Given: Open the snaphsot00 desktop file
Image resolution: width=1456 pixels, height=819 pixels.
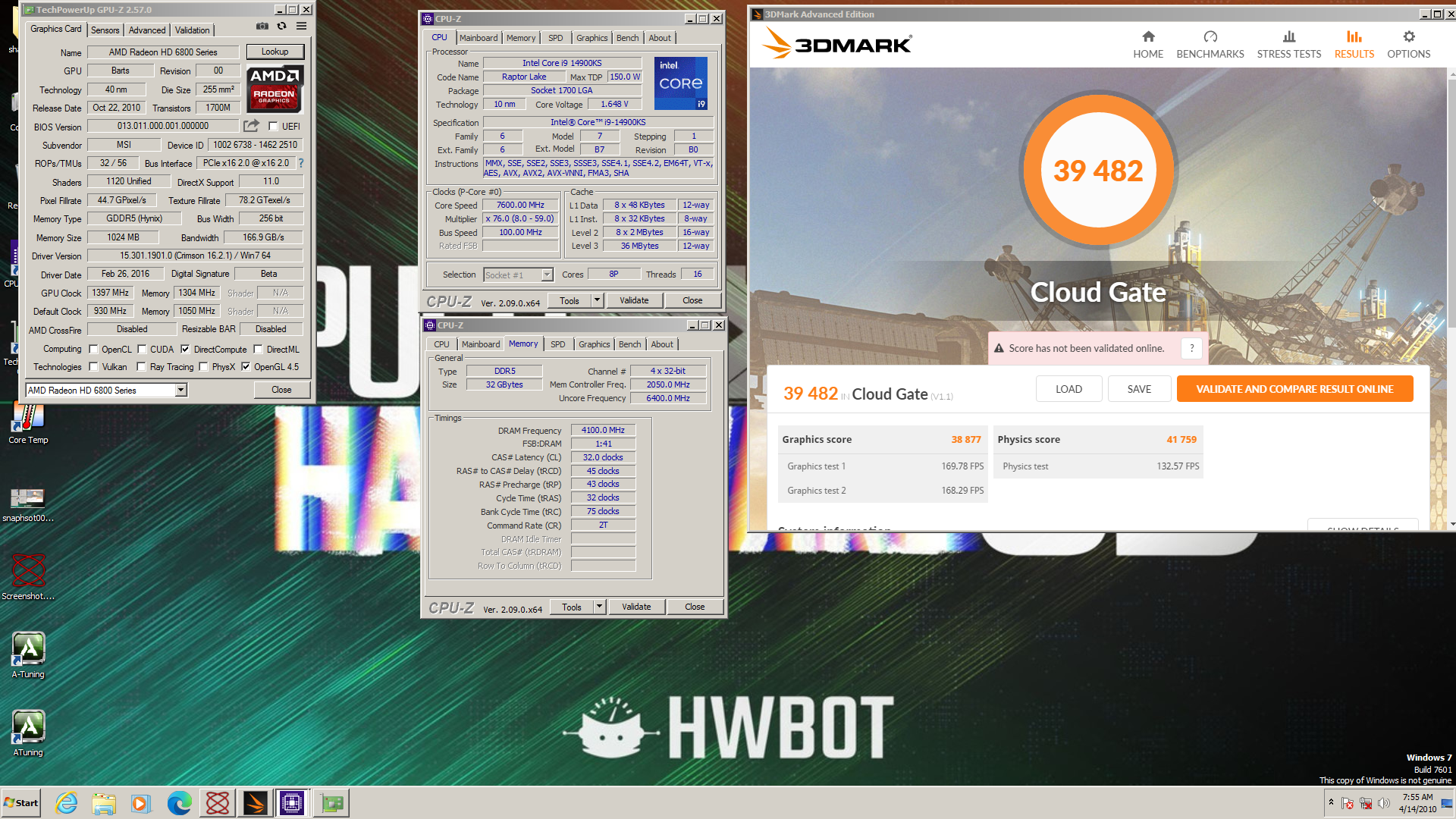Looking at the screenshot, I should (28, 504).
